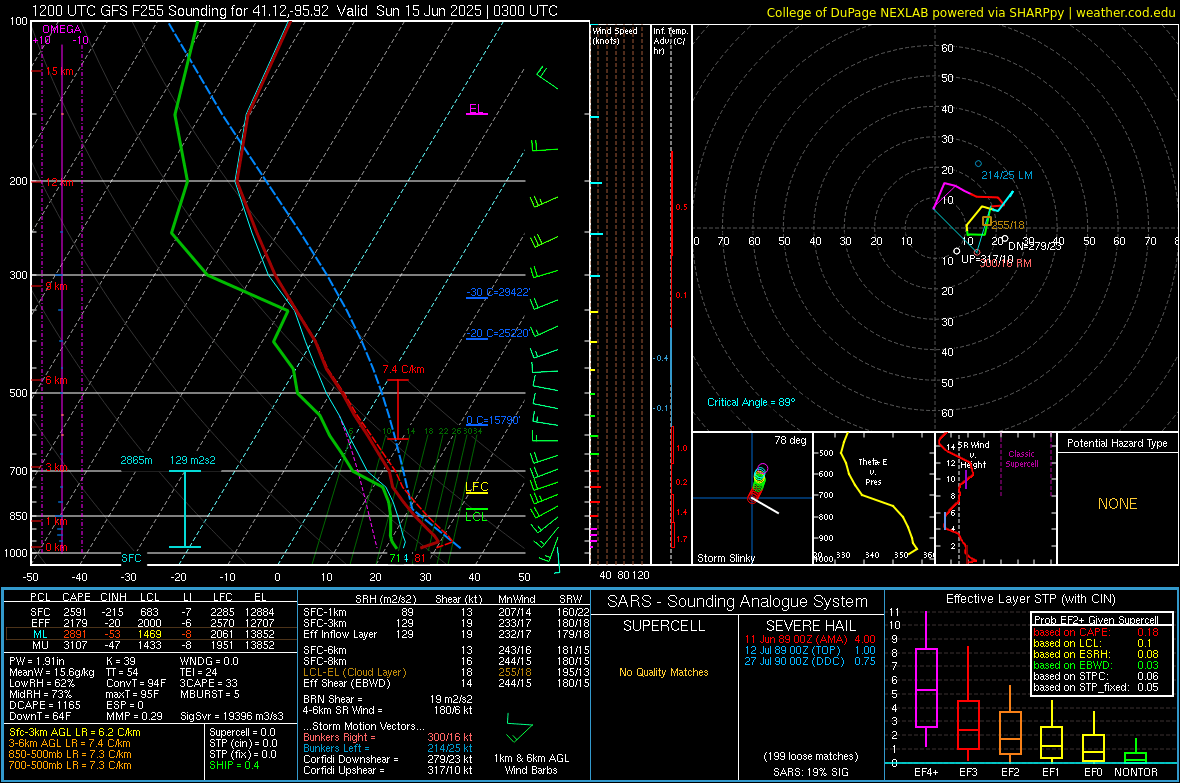
Task: Click the 'Bunkers Left = 214/25 kt' line
Action: tap(388, 748)
